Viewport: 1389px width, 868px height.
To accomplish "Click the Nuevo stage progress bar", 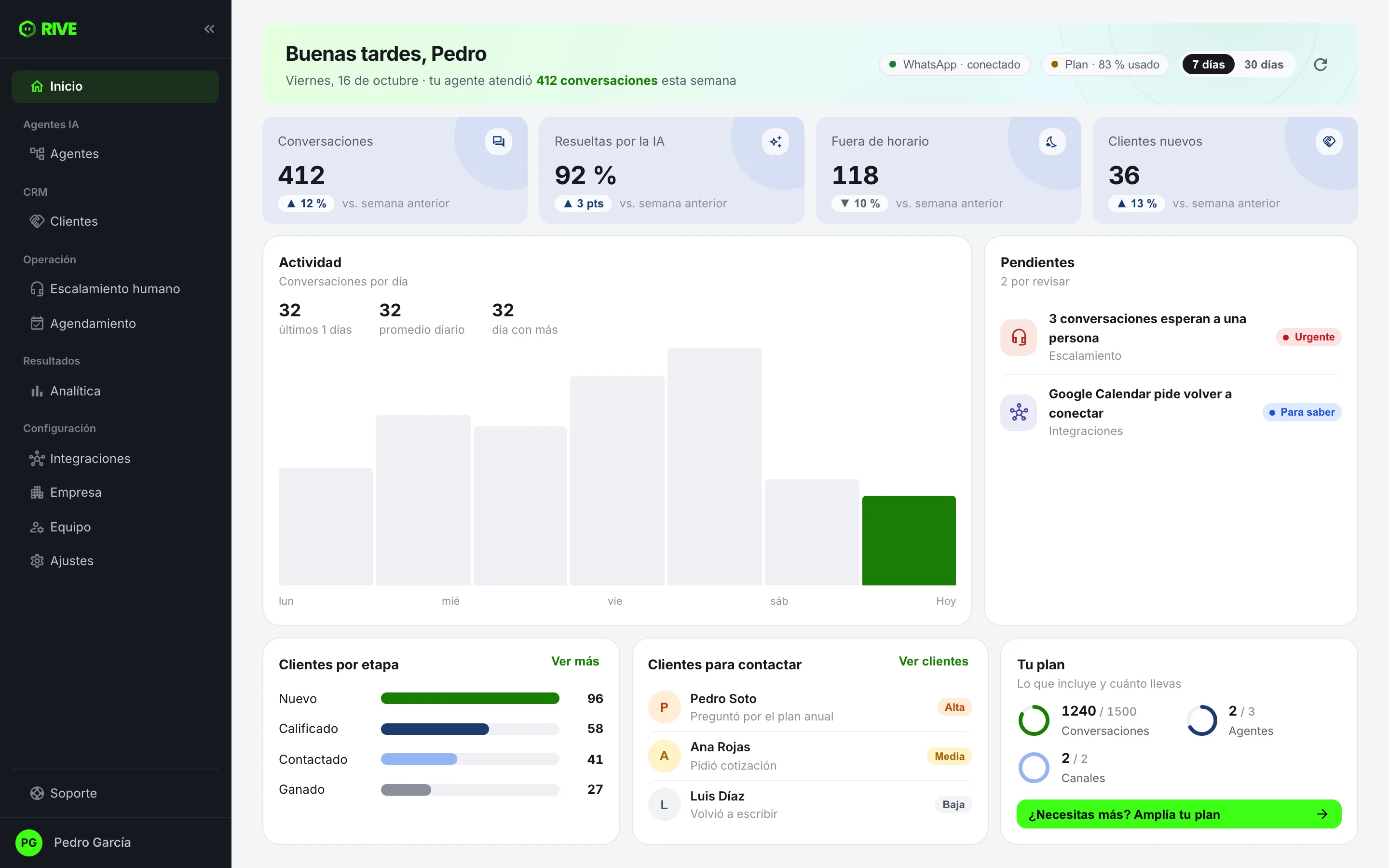I will coord(469,699).
